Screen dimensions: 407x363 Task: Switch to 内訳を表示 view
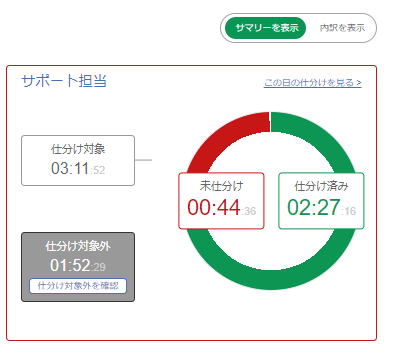pos(342,28)
